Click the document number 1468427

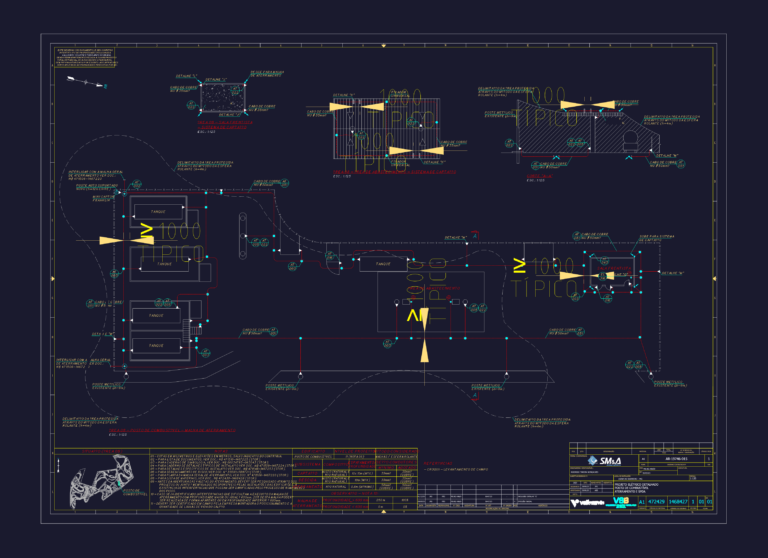pyautogui.click(x=677, y=502)
